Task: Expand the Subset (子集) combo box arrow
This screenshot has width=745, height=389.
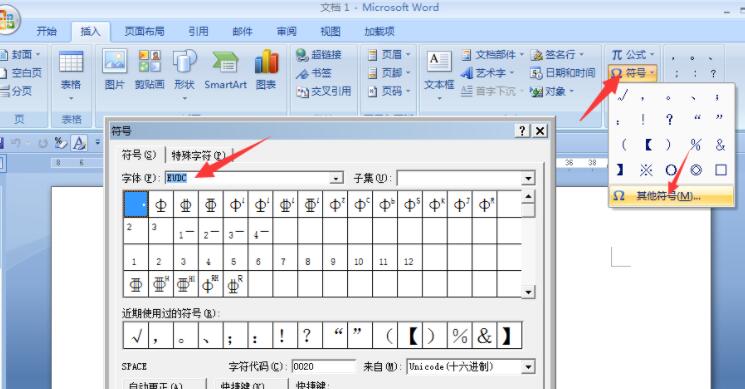Action: pos(528,178)
